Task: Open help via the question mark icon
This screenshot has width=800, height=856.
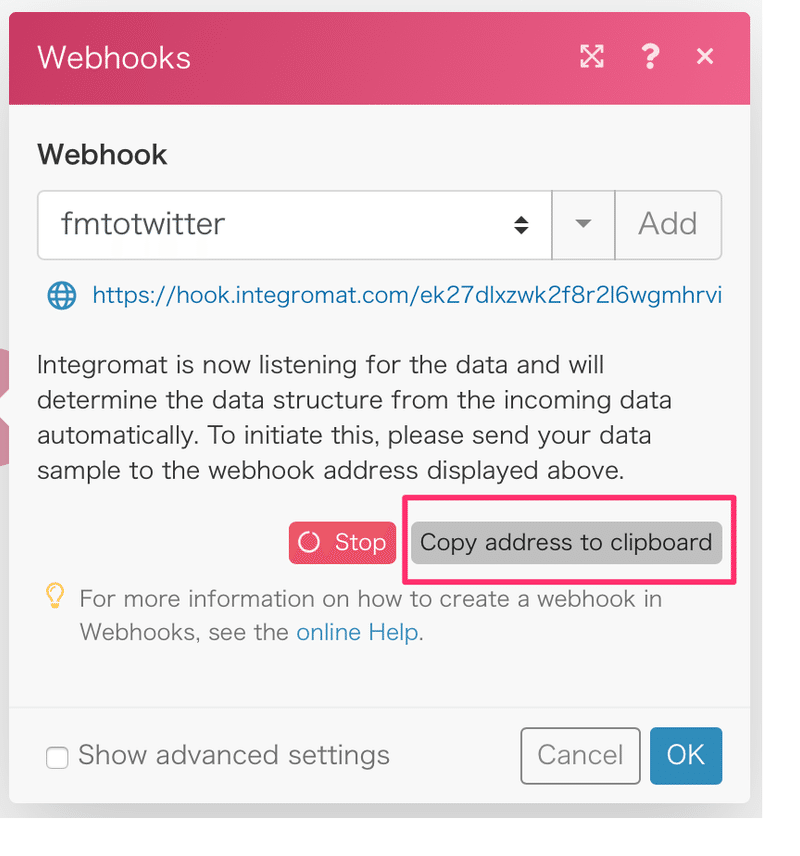Action: (x=650, y=57)
